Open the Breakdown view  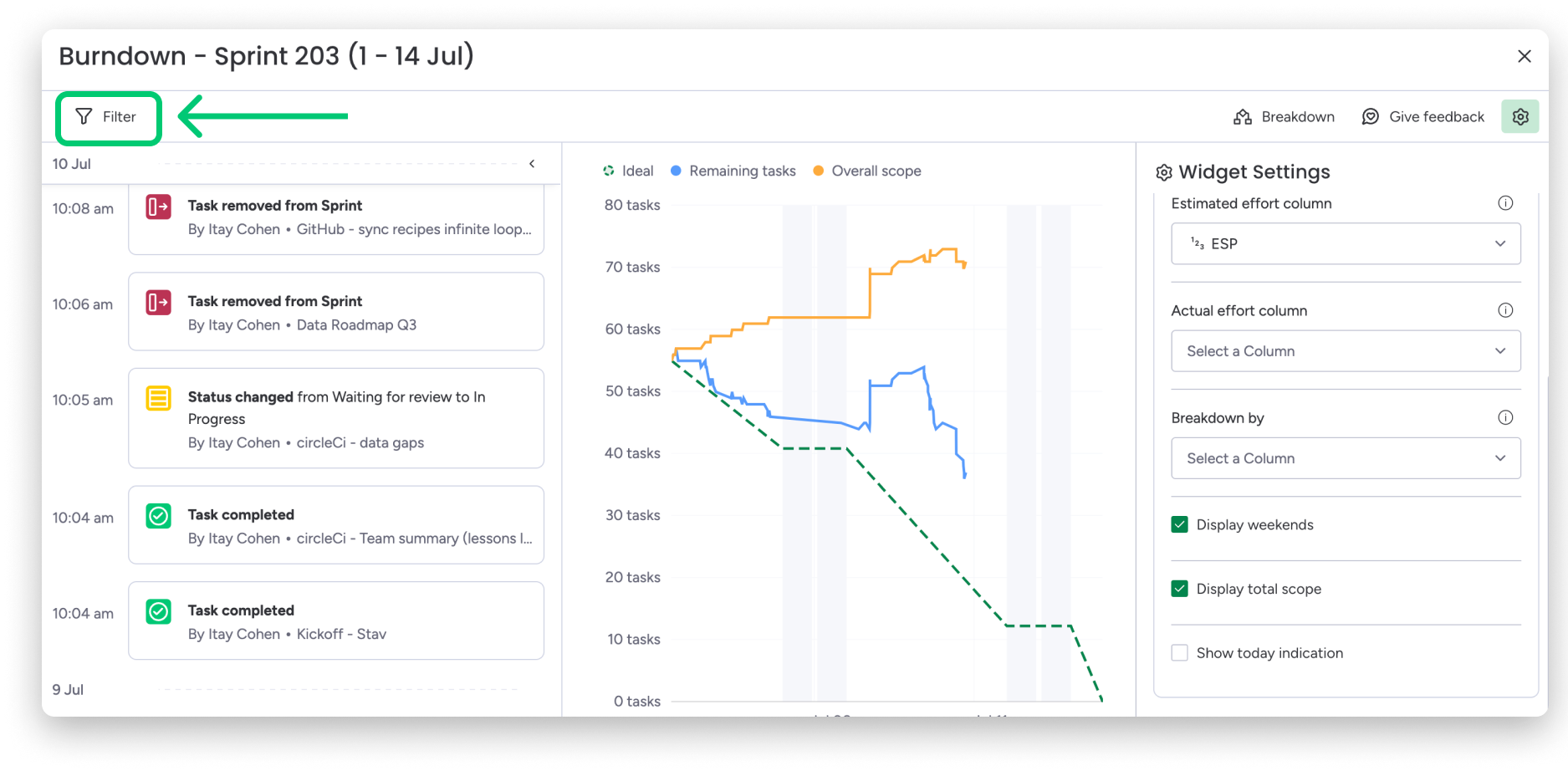coord(1284,117)
